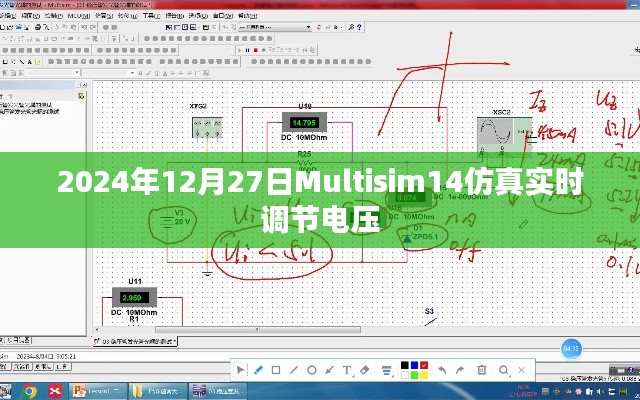Screen dimensions: 640x400
Task: Select the blue pen annotation tool
Action: coord(258,370)
